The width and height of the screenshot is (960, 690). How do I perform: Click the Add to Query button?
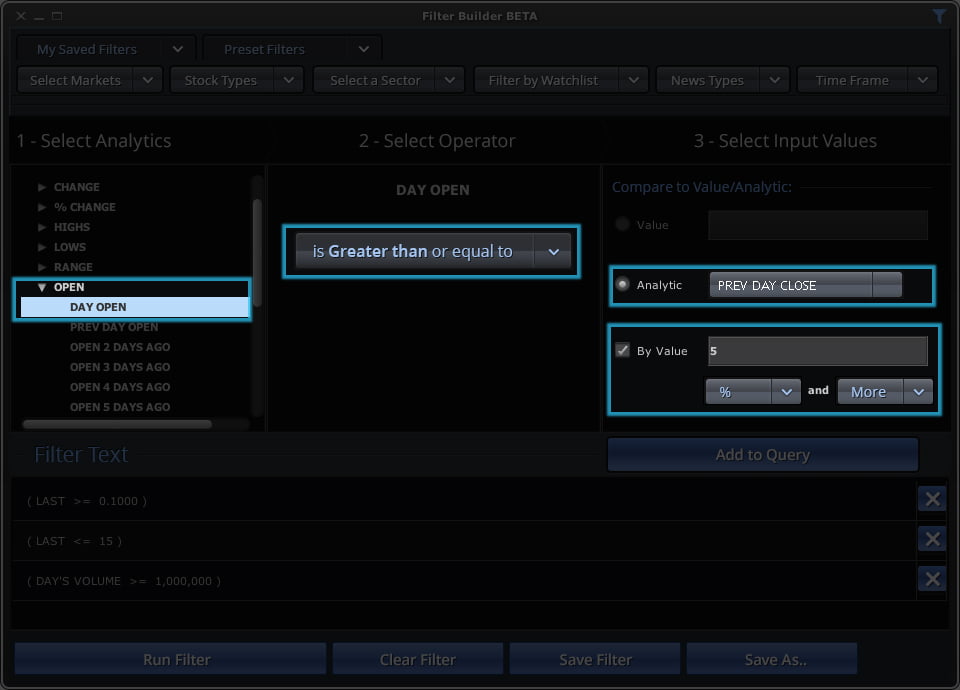point(762,455)
